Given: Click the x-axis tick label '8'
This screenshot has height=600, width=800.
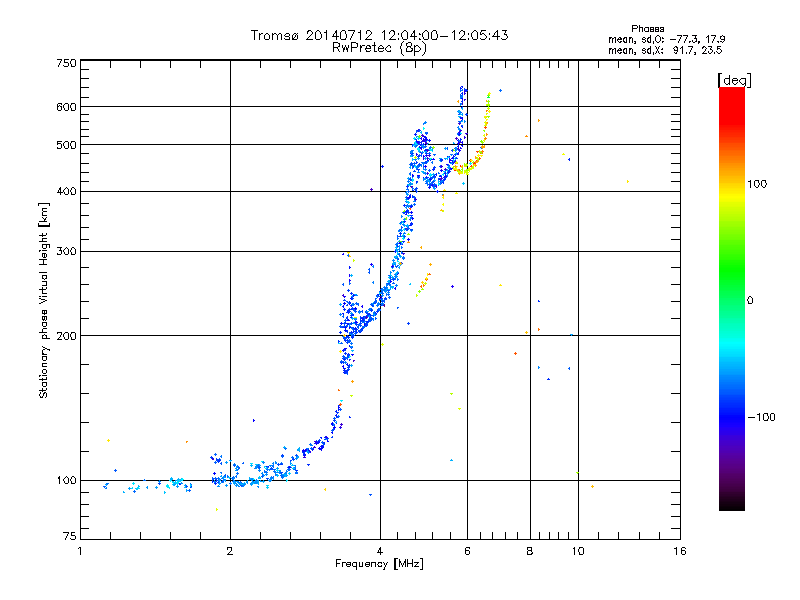Looking at the screenshot, I should pyautogui.click(x=530, y=551).
